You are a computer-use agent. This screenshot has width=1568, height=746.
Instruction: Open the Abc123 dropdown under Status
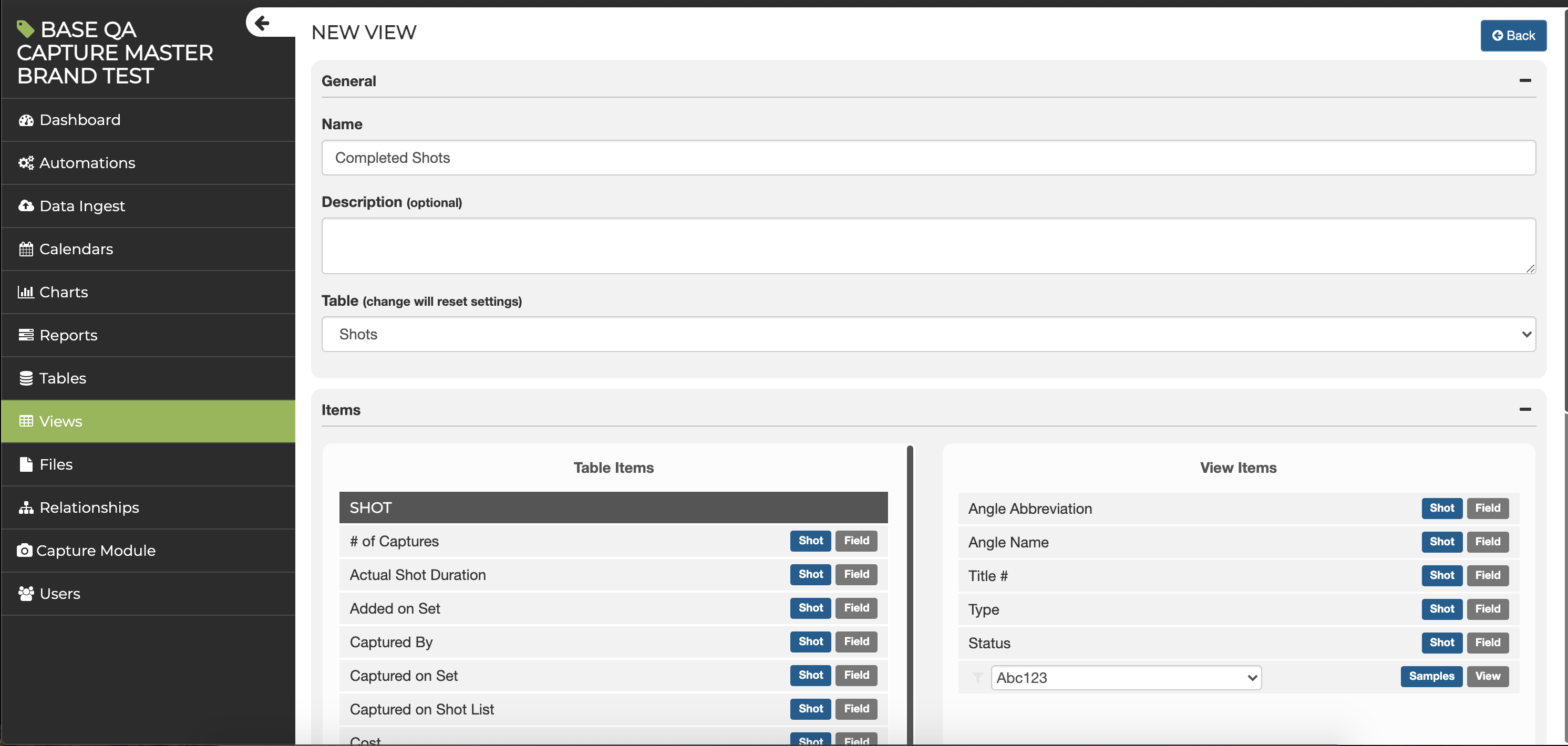pos(1126,677)
